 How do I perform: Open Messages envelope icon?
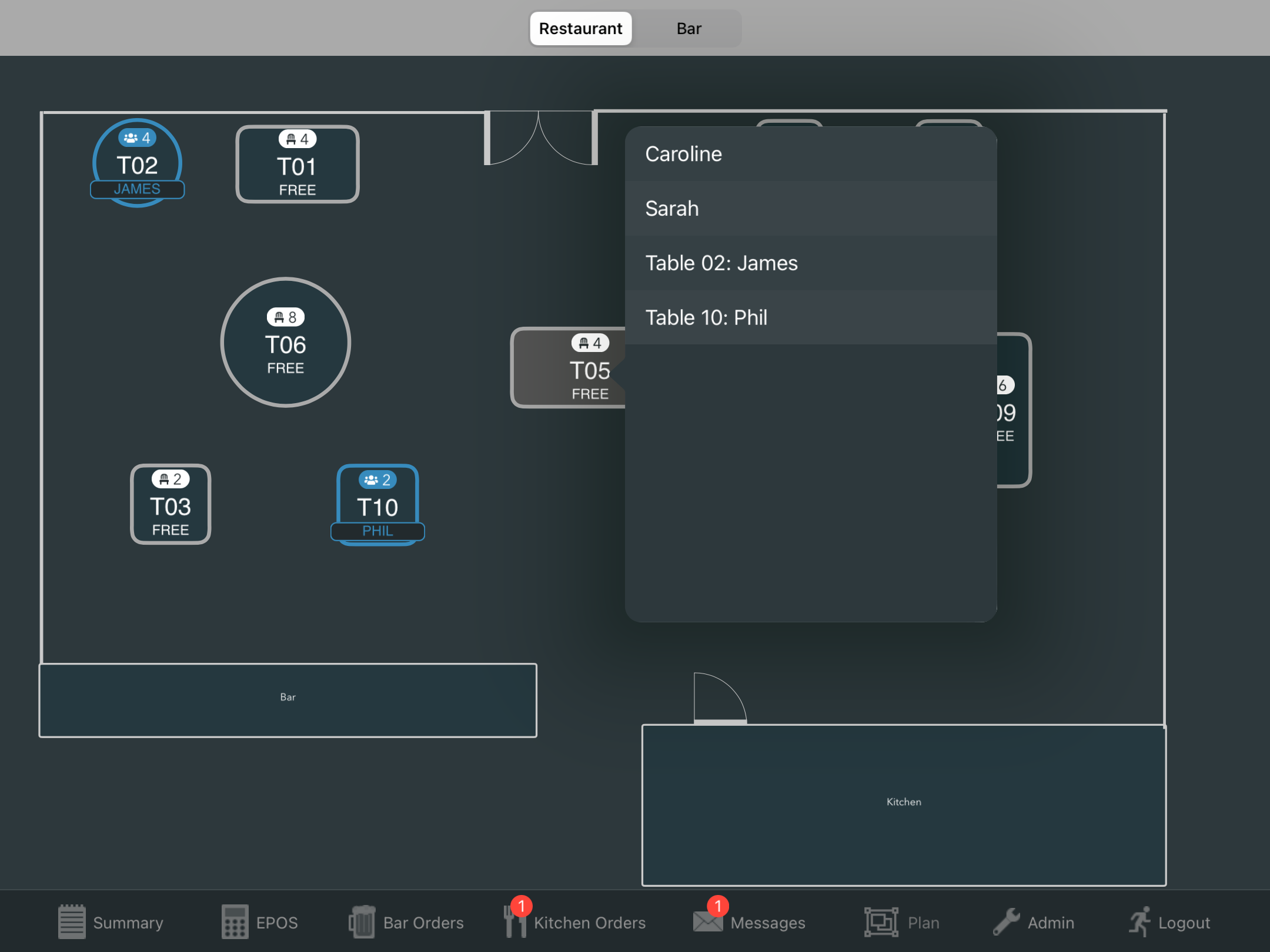[708, 921]
